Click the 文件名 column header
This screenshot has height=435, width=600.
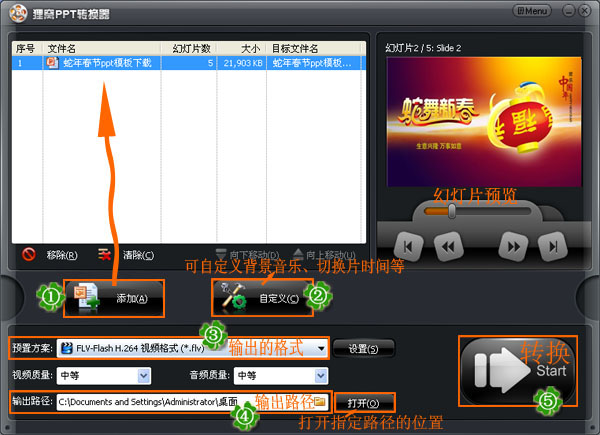point(102,49)
